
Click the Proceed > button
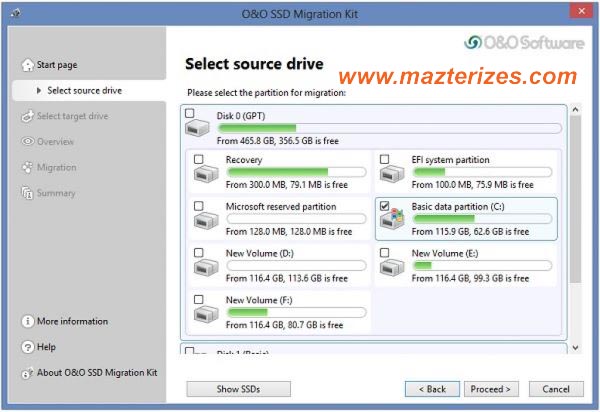[x=491, y=389]
